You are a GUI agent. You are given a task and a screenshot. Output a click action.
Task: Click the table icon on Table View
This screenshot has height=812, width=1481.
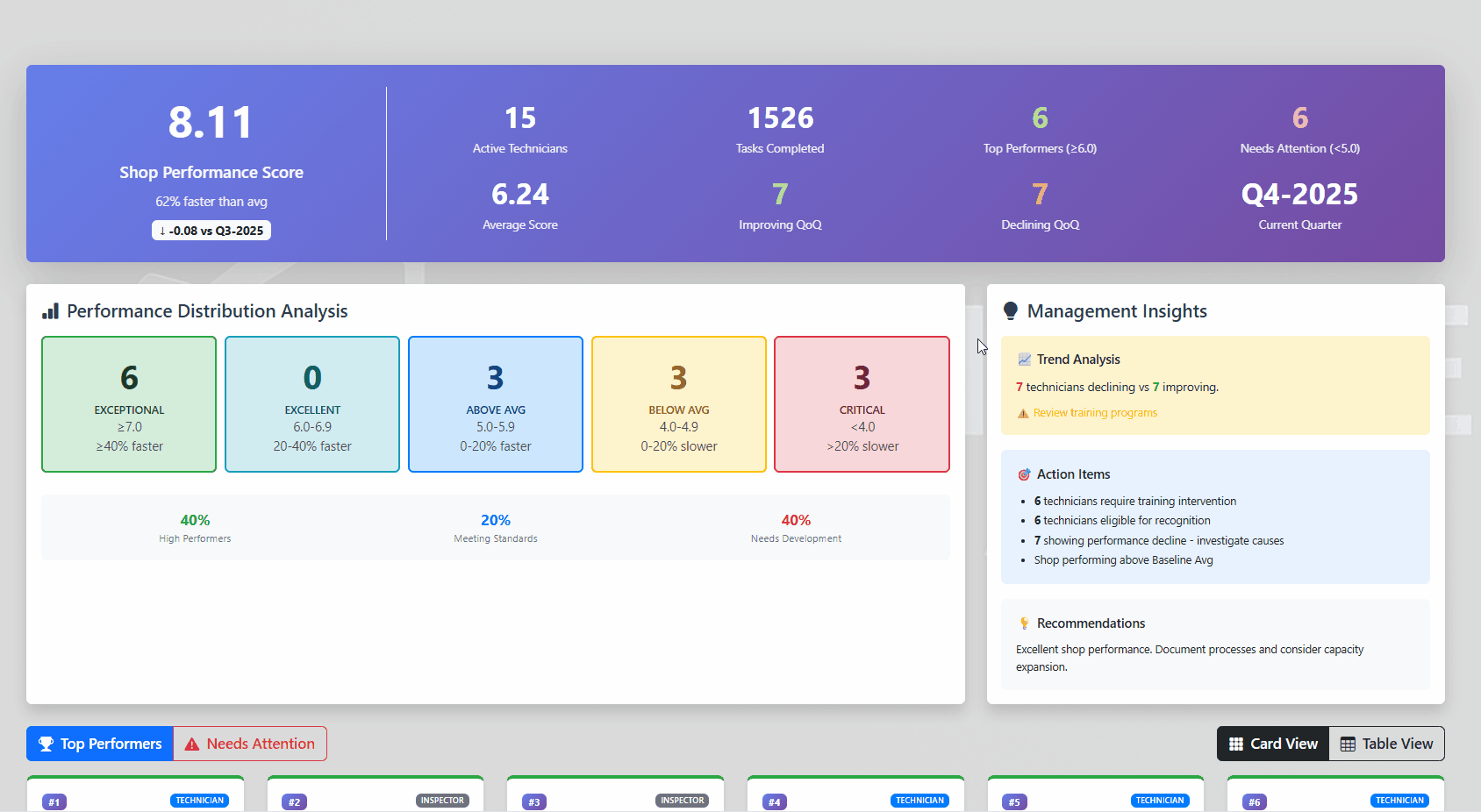click(x=1347, y=743)
